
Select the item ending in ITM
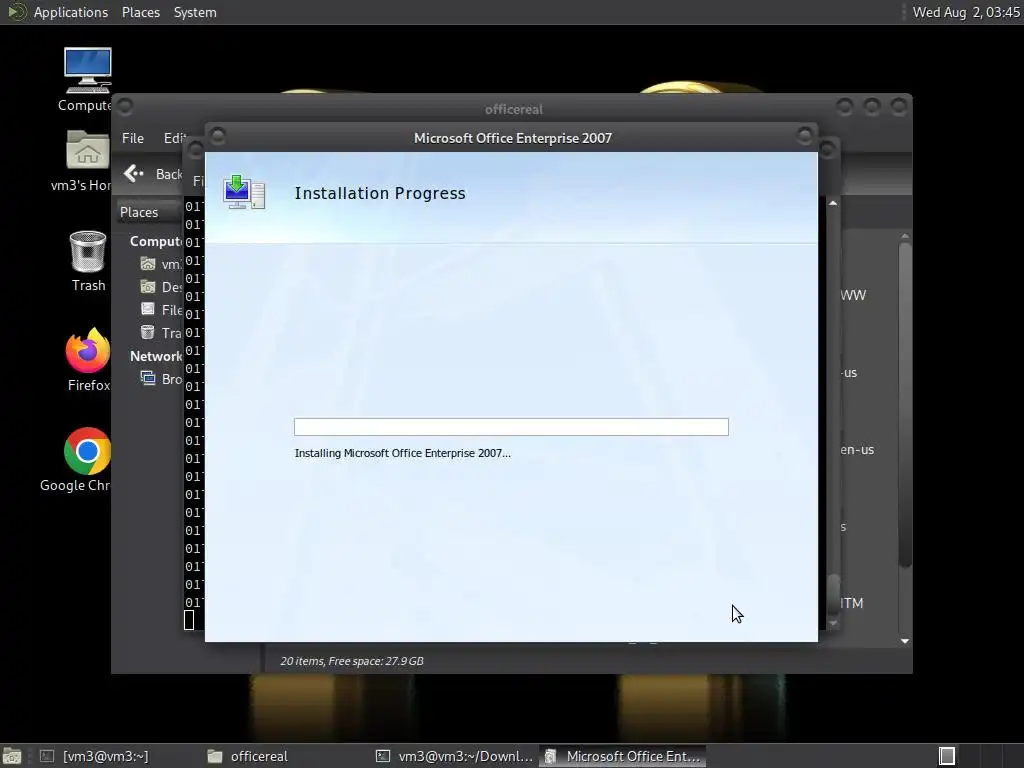point(852,603)
